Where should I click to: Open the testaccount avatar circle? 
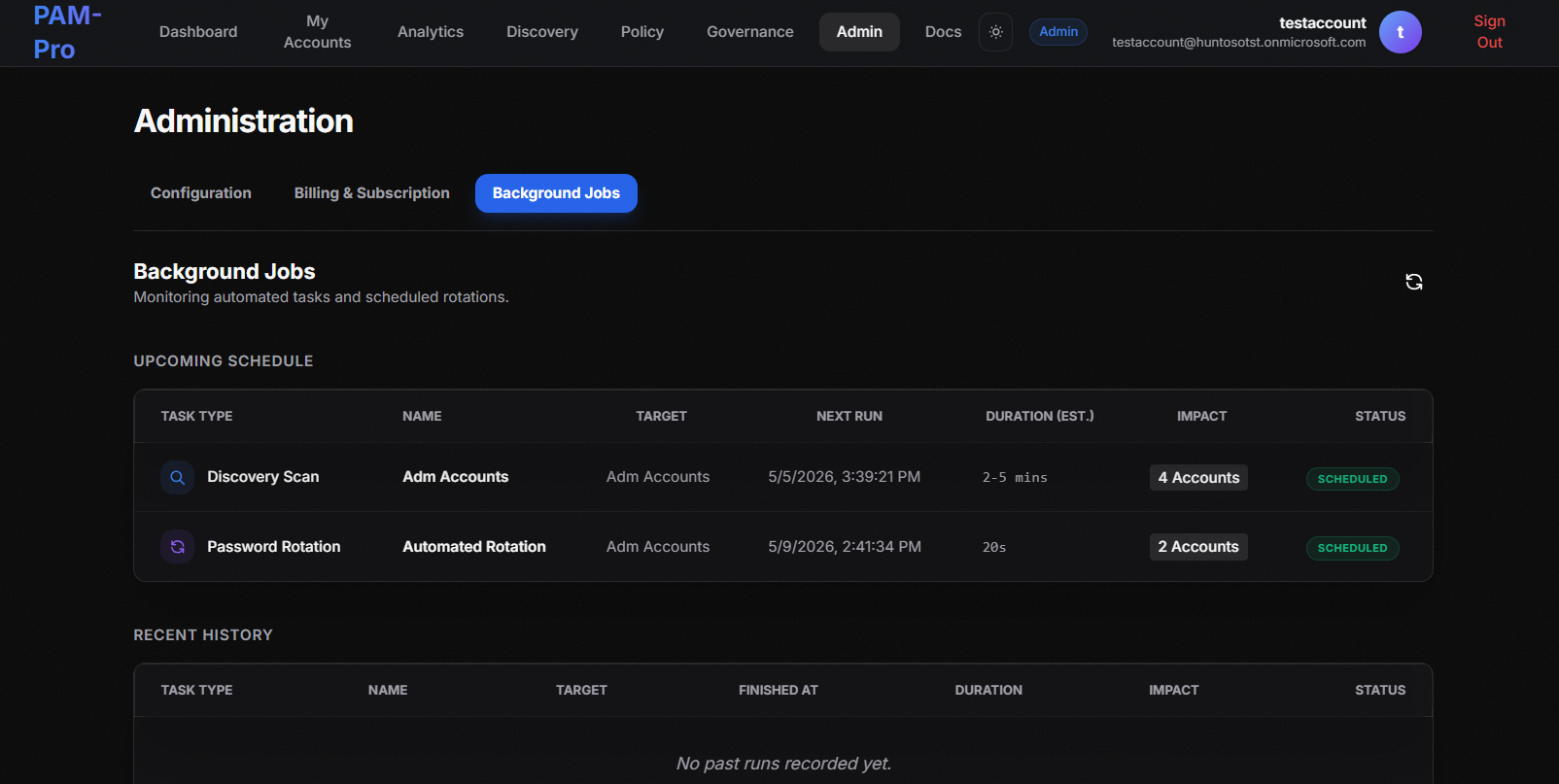pos(1401,32)
